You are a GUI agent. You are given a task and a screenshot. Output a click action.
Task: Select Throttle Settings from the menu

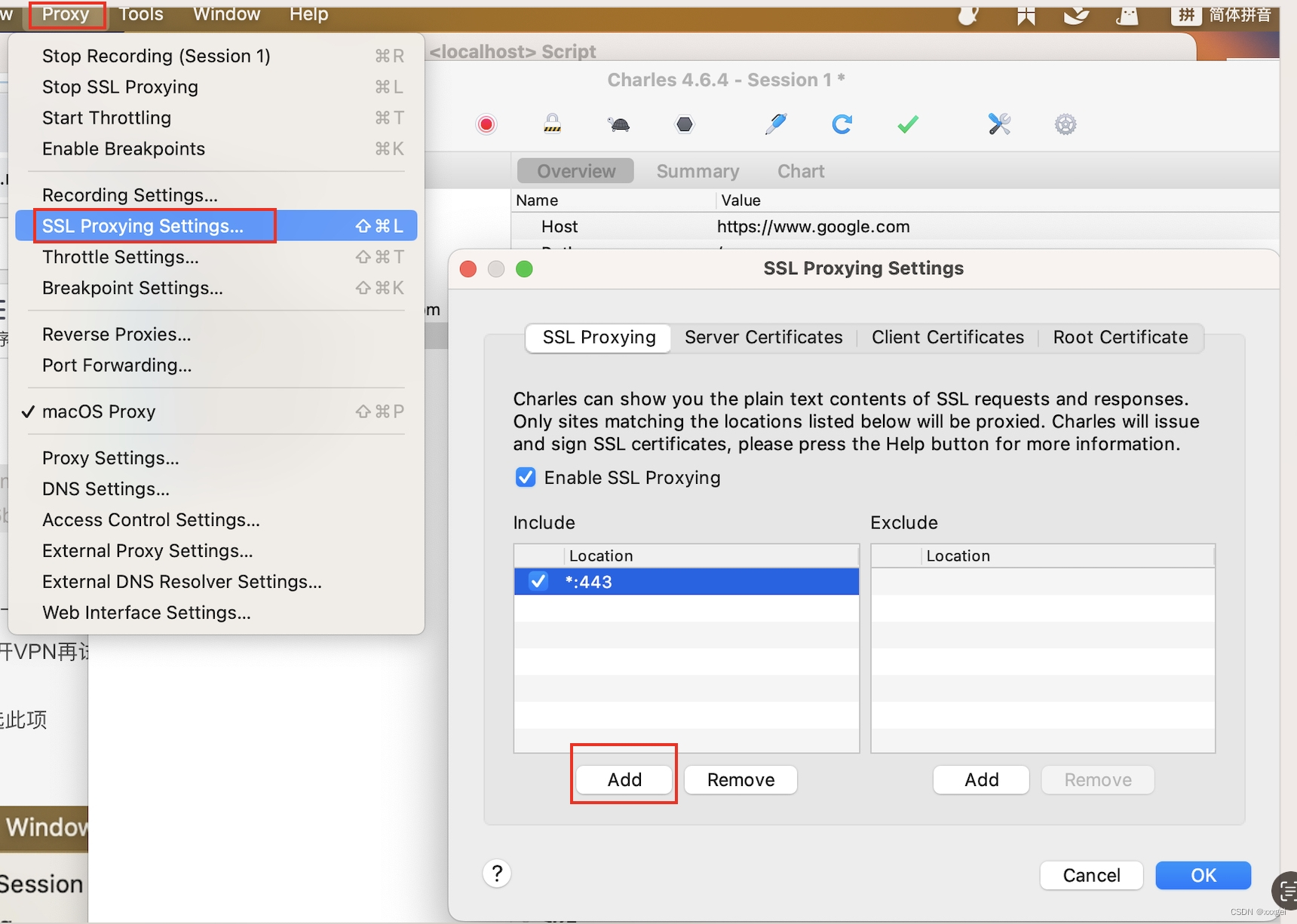point(121,257)
